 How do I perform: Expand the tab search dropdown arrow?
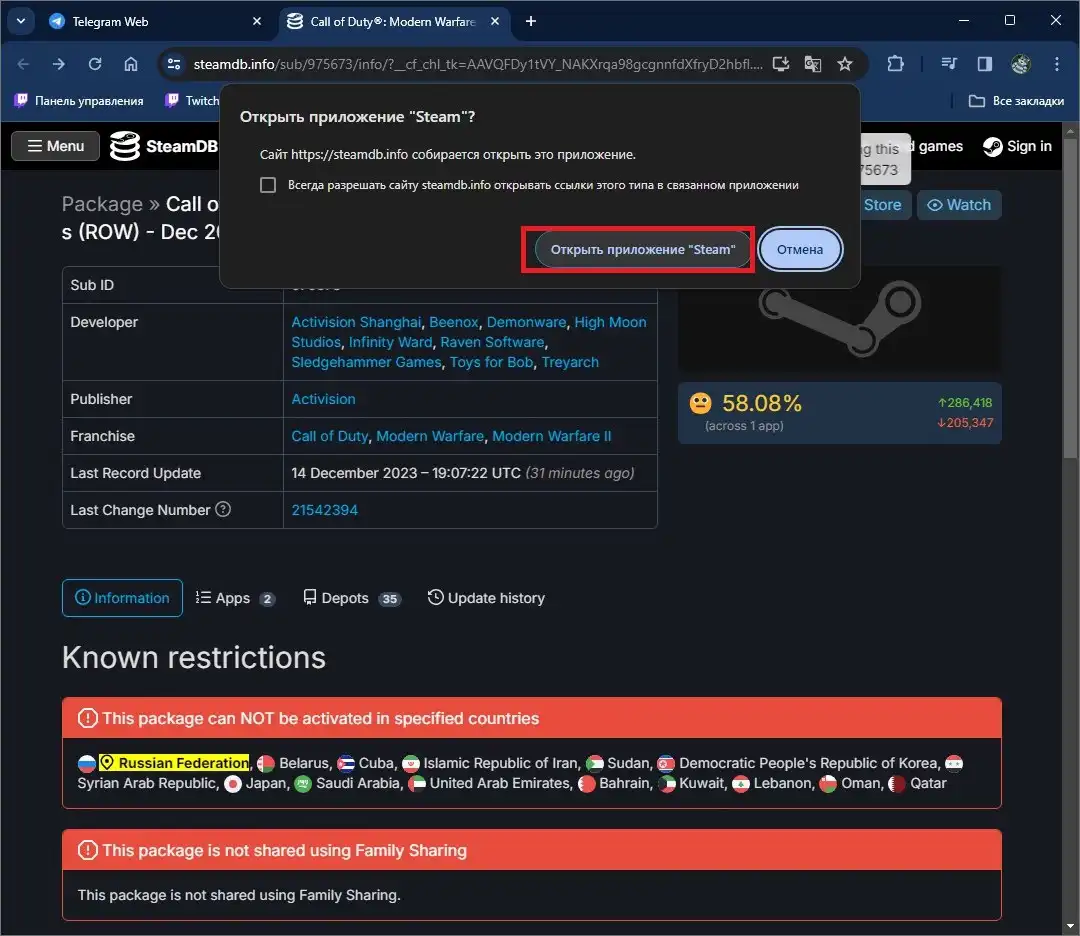20,21
